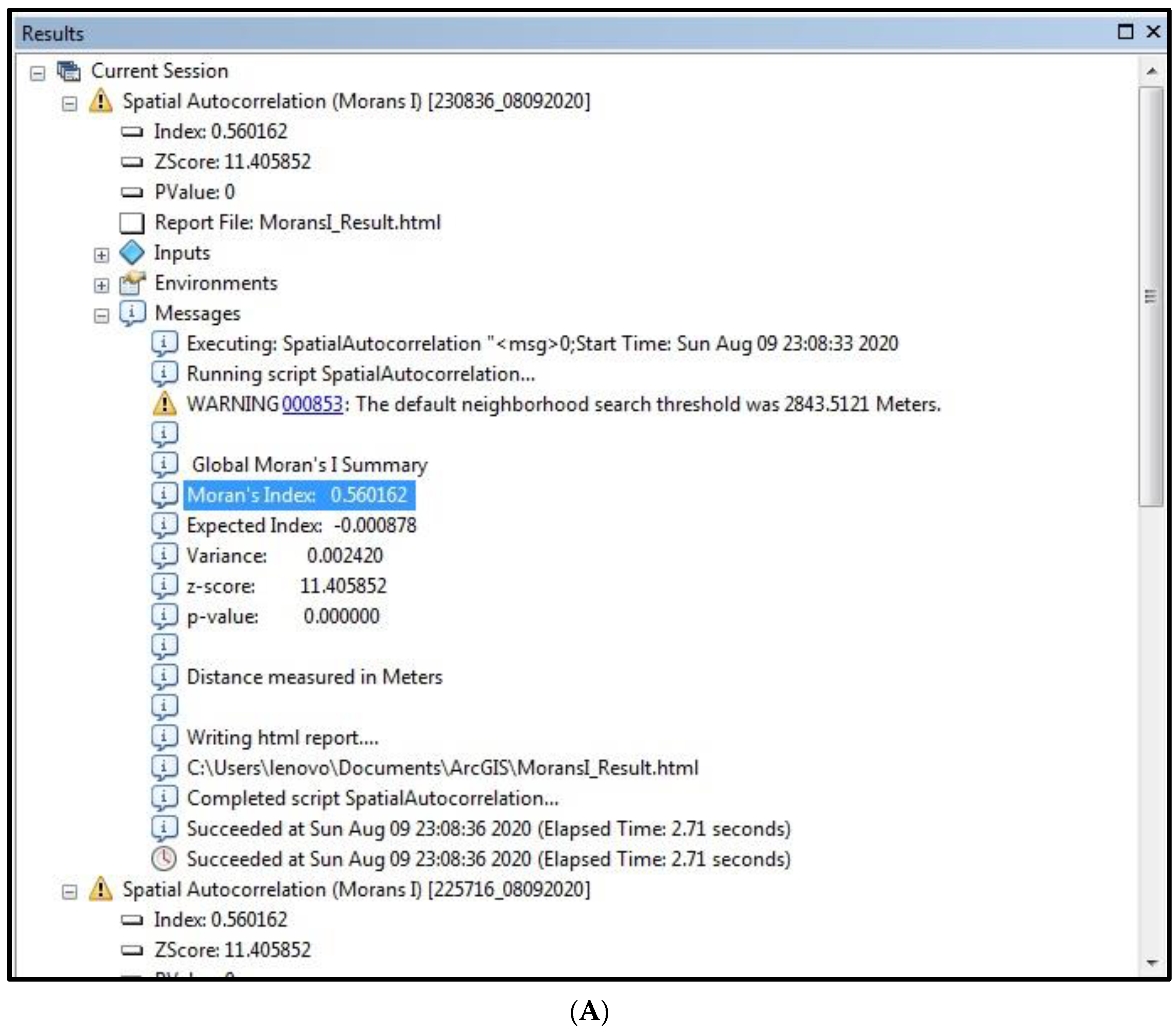
Task: Click the Current Session stacked windows icon
Action: coord(68,71)
